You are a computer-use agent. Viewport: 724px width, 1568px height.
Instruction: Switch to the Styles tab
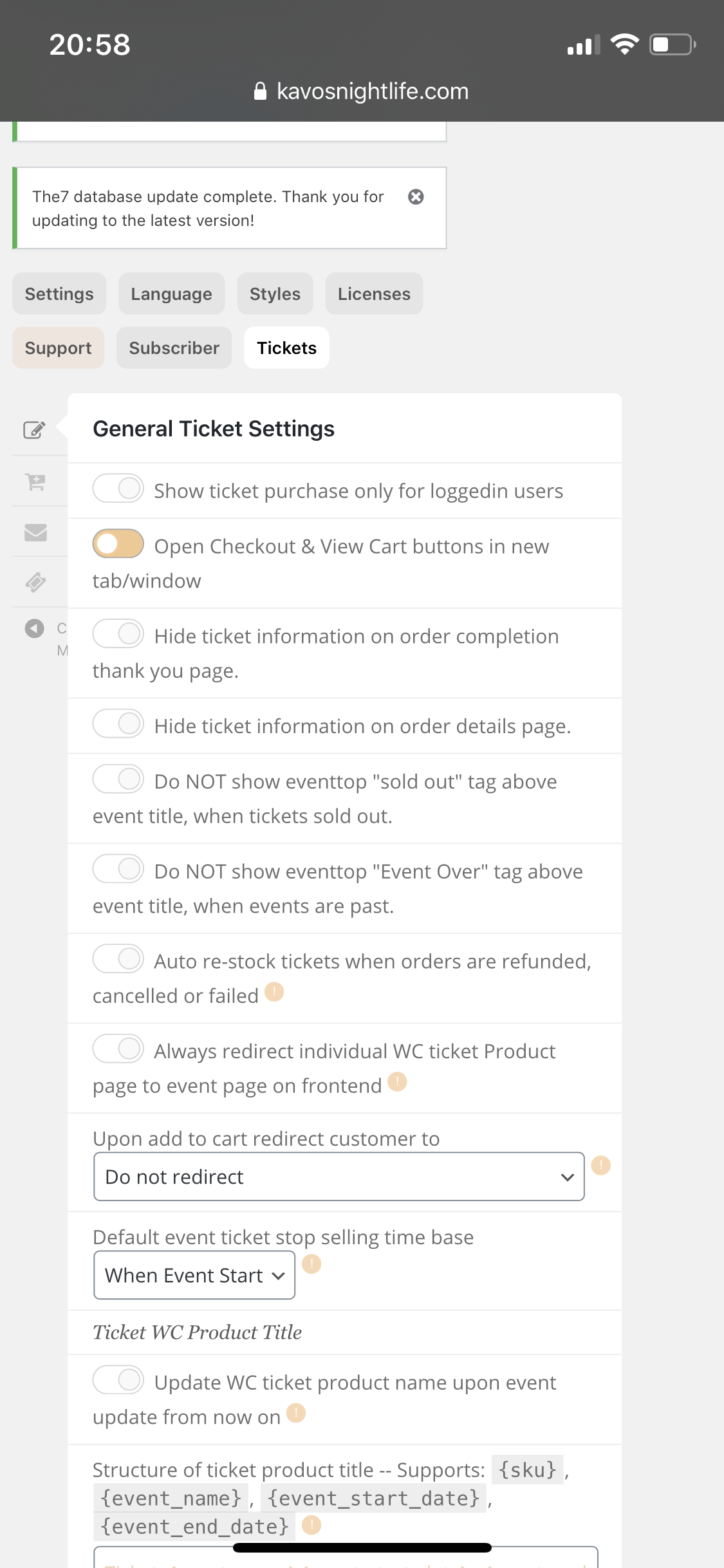click(x=275, y=294)
